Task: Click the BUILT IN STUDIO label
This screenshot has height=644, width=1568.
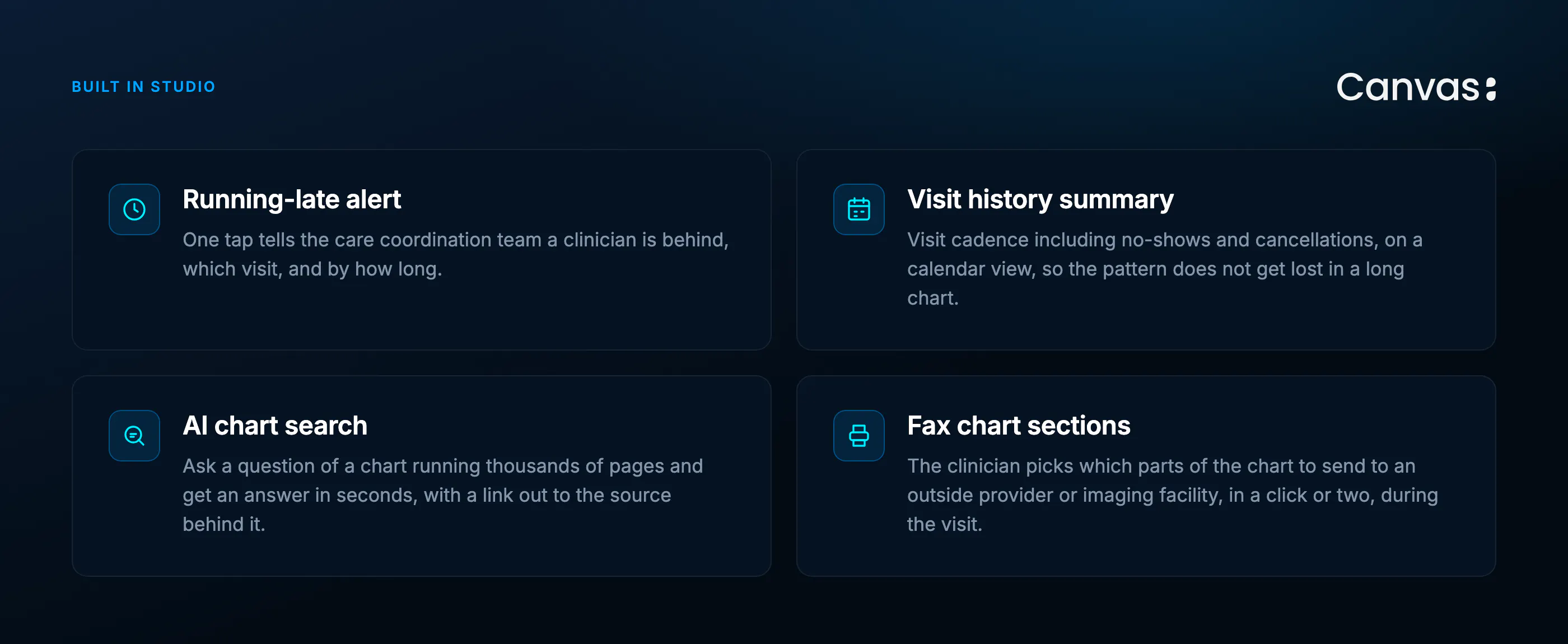Action: 144,86
